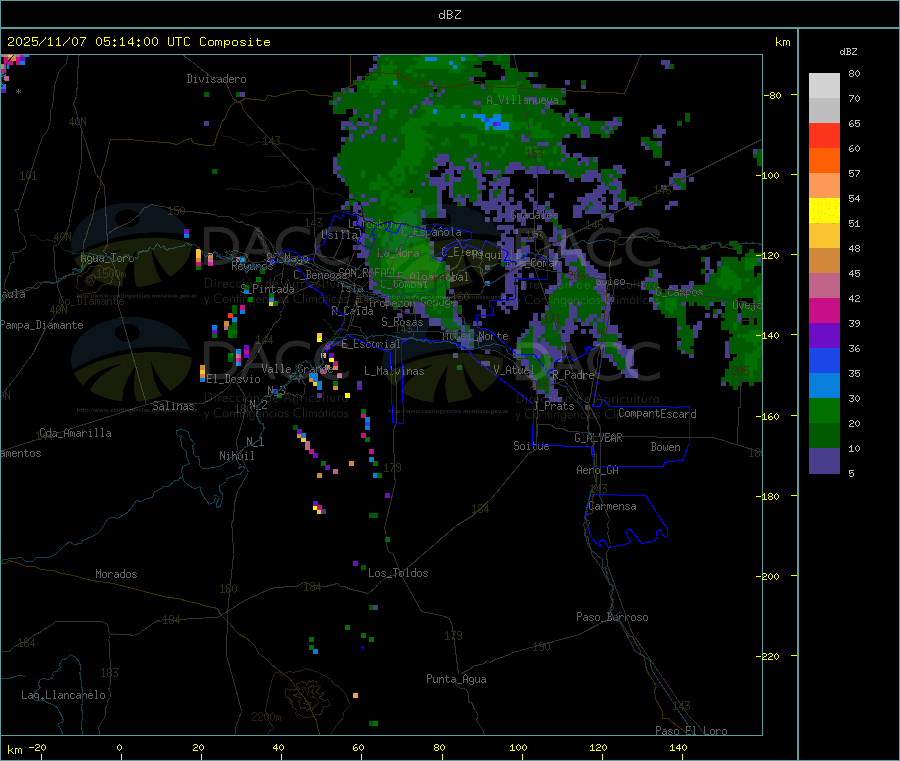Select the Agua_Toro map label
This screenshot has width=900, height=761.
point(107,258)
